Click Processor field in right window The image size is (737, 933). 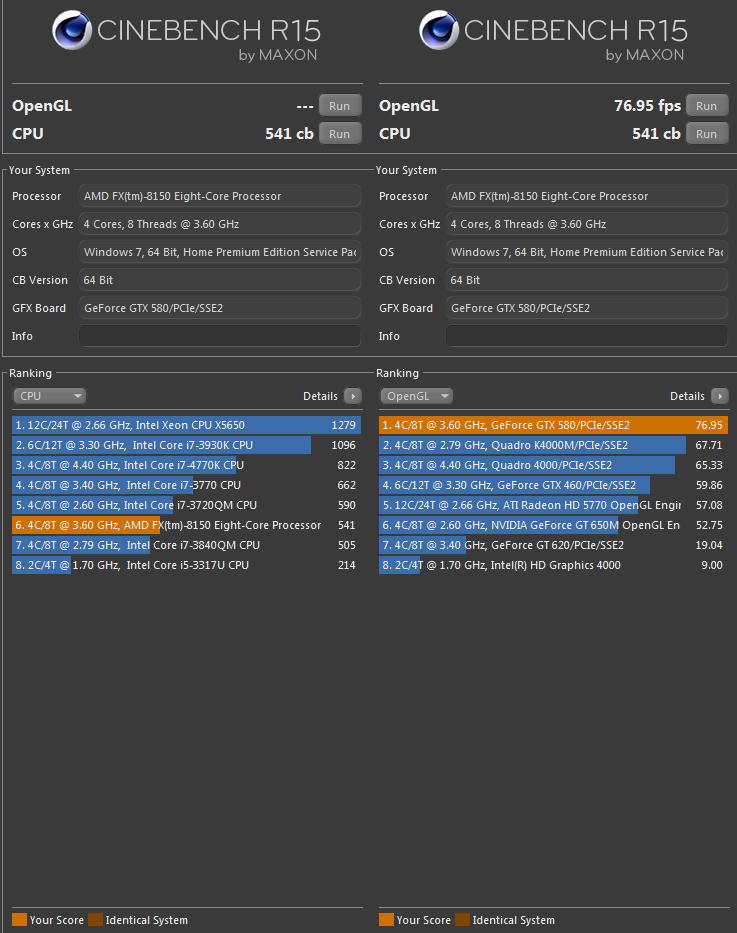point(587,196)
